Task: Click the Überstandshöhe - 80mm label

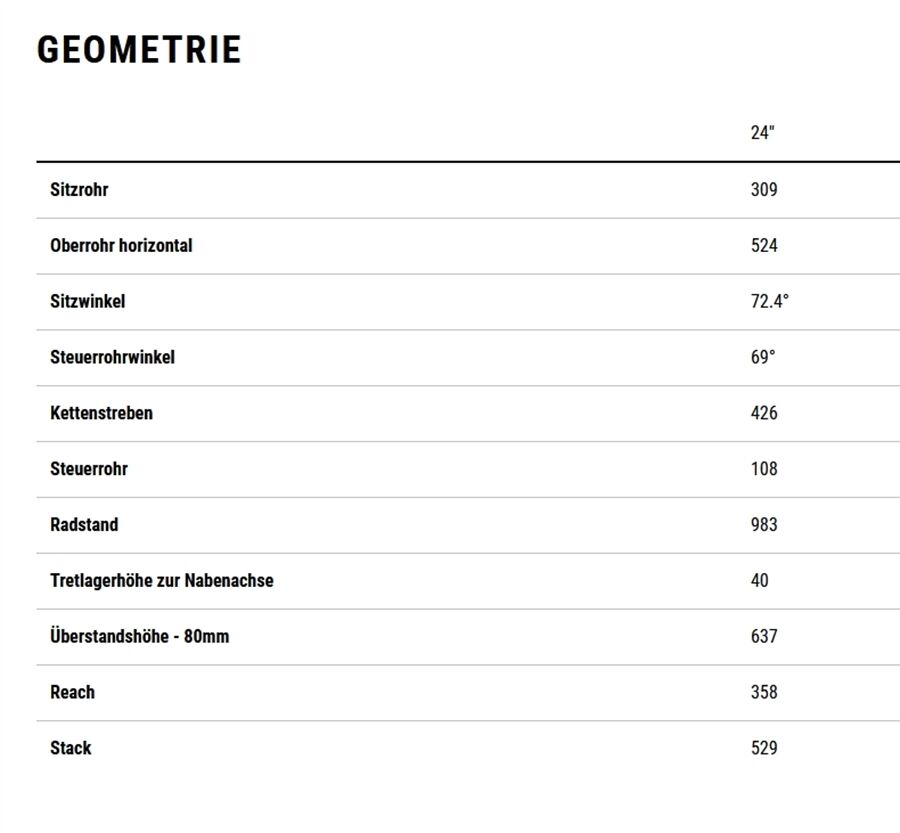Action: pos(139,636)
